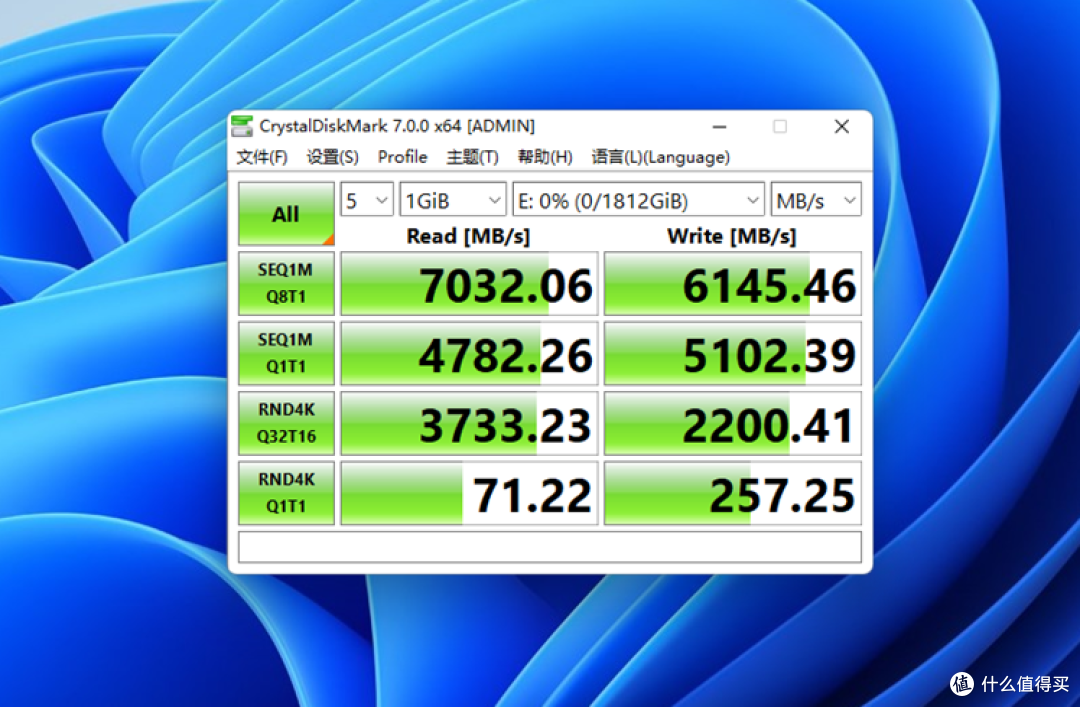Image resolution: width=1080 pixels, height=707 pixels.
Task: Click the 6145.46 write result
Action: [733, 284]
